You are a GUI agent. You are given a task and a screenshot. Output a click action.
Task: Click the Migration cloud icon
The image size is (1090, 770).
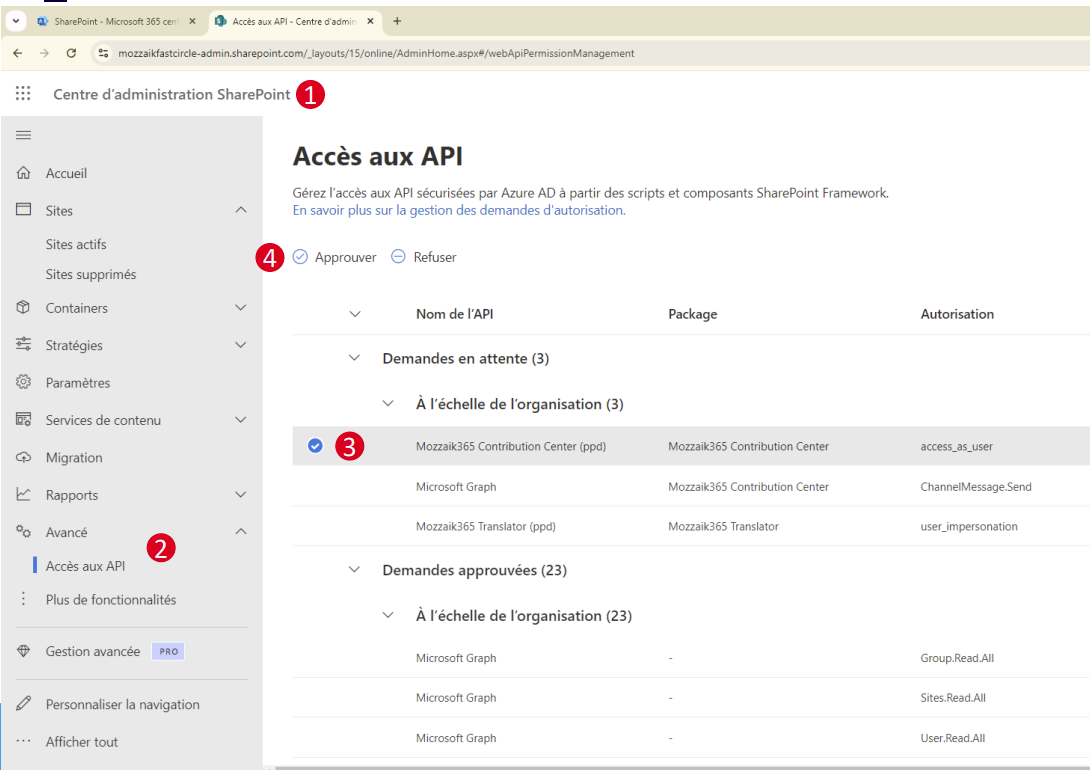pos(24,457)
